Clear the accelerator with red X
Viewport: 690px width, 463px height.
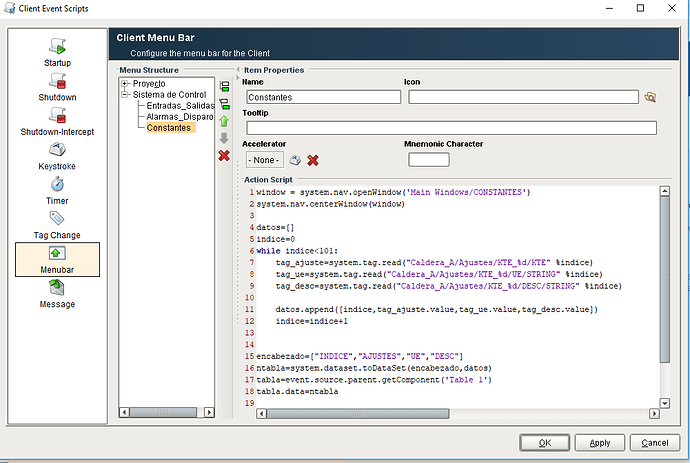tap(313, 160)
